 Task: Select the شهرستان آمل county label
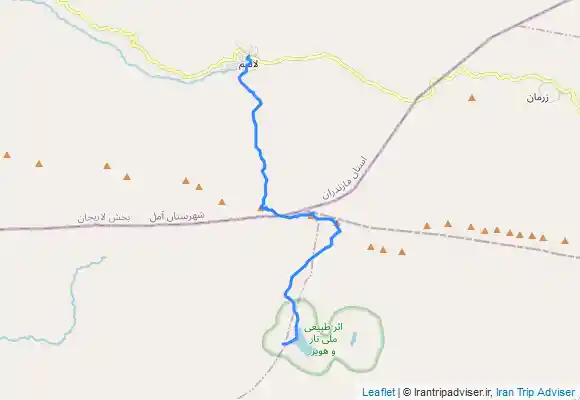tap(177, 216)
